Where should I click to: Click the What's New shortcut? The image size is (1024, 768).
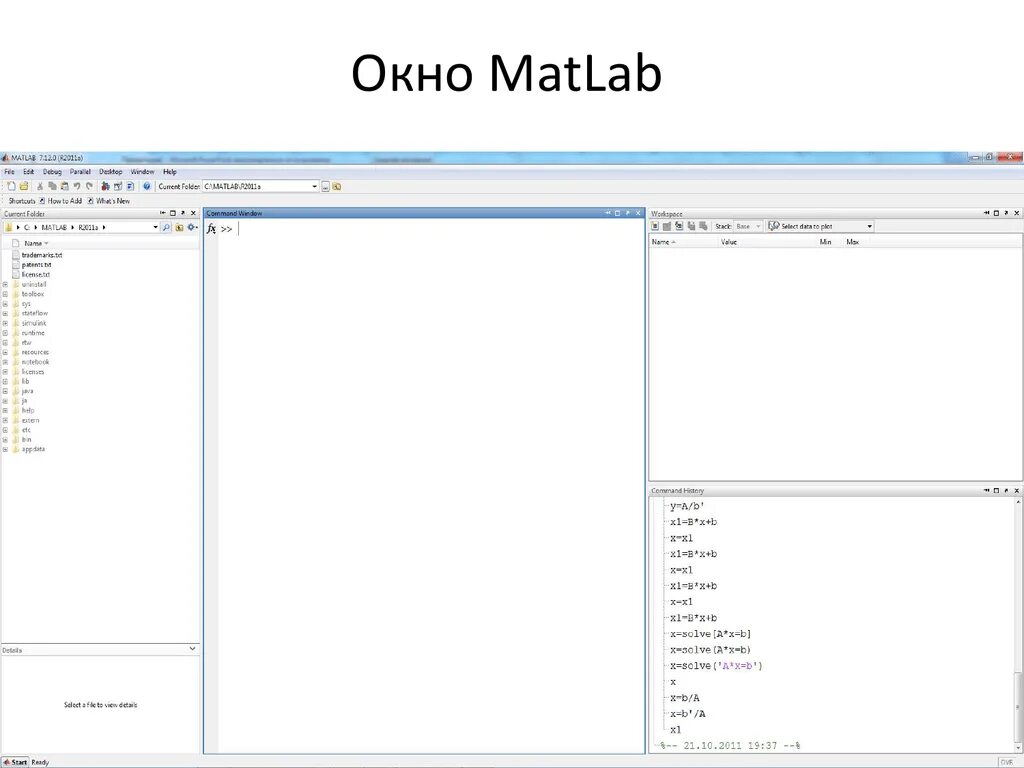pyautogui.click(x=108, y=201)
